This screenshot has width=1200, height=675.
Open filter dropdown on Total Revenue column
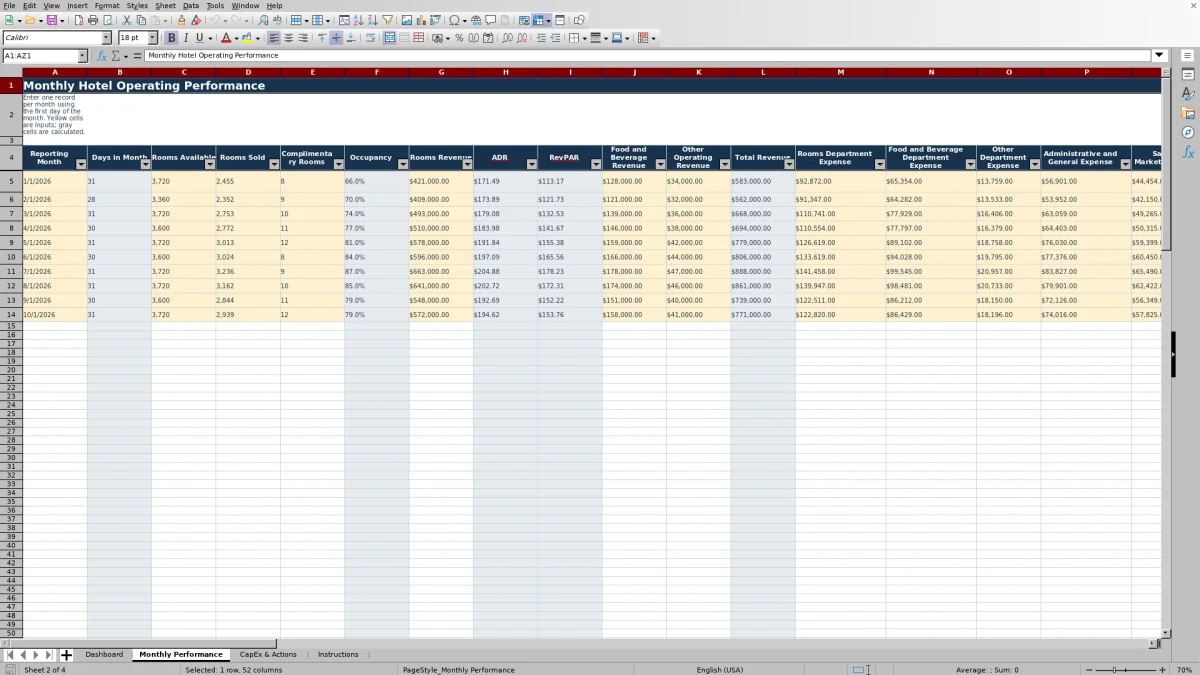tap(789, 164)
